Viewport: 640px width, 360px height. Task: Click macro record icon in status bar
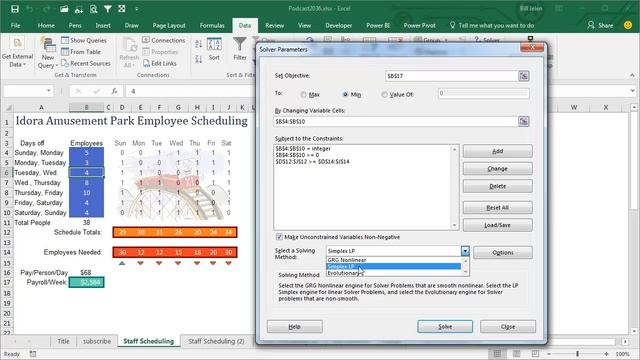coord(33,354)
